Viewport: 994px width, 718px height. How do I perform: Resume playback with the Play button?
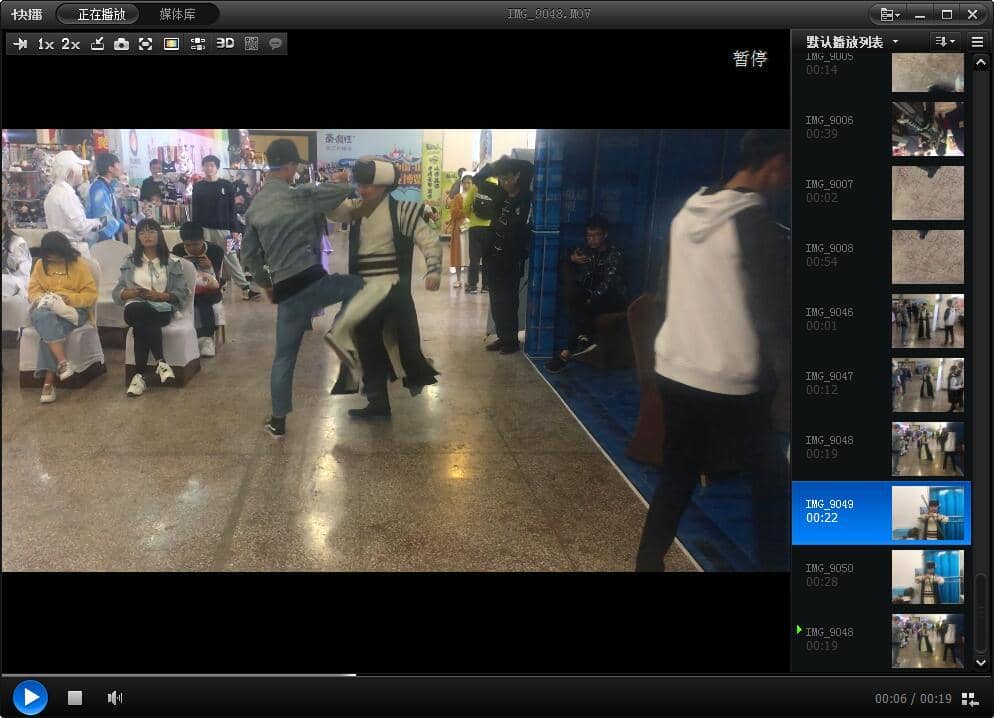click(x=30, y=697)
